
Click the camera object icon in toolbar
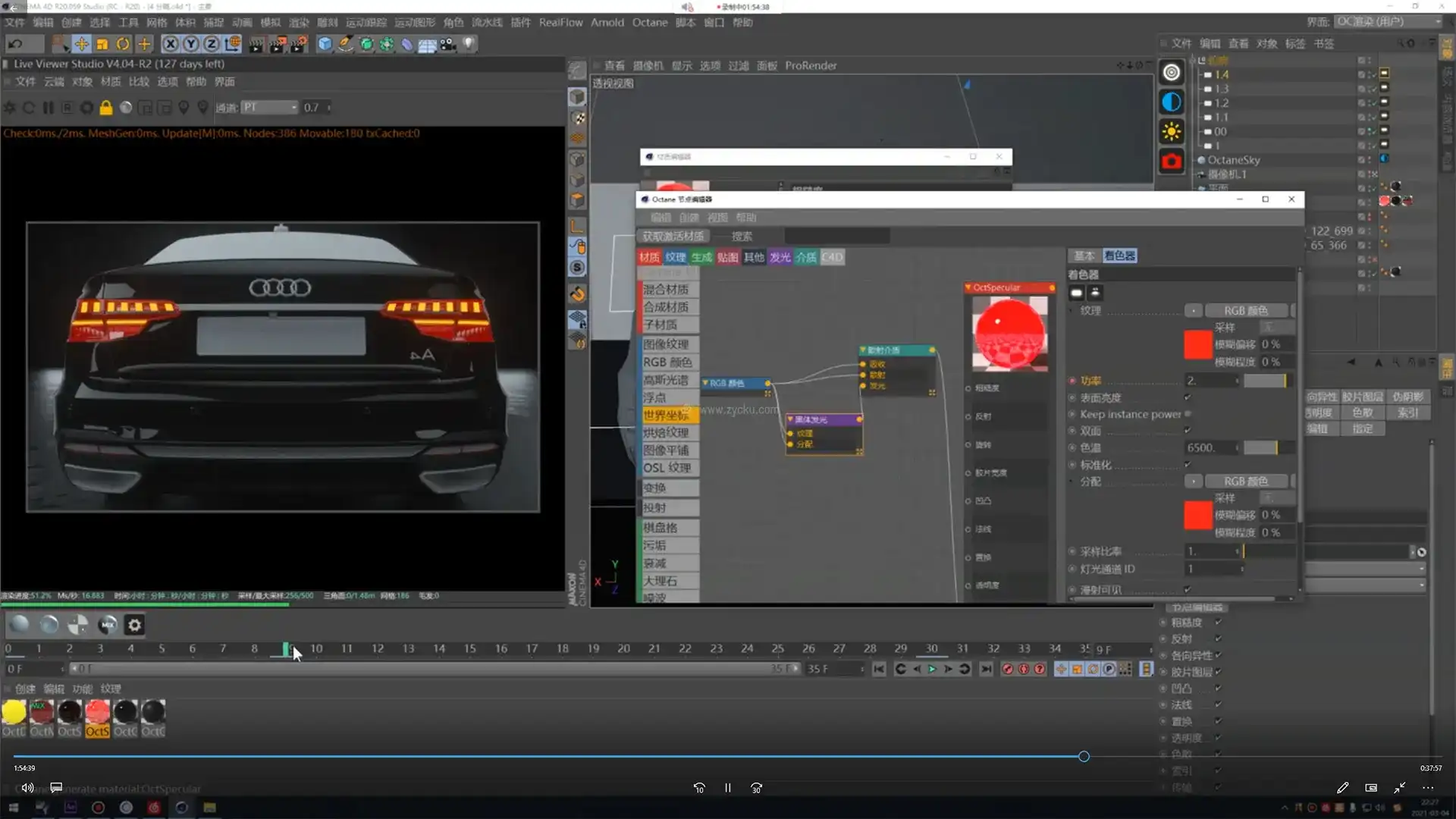coord(448,44)
